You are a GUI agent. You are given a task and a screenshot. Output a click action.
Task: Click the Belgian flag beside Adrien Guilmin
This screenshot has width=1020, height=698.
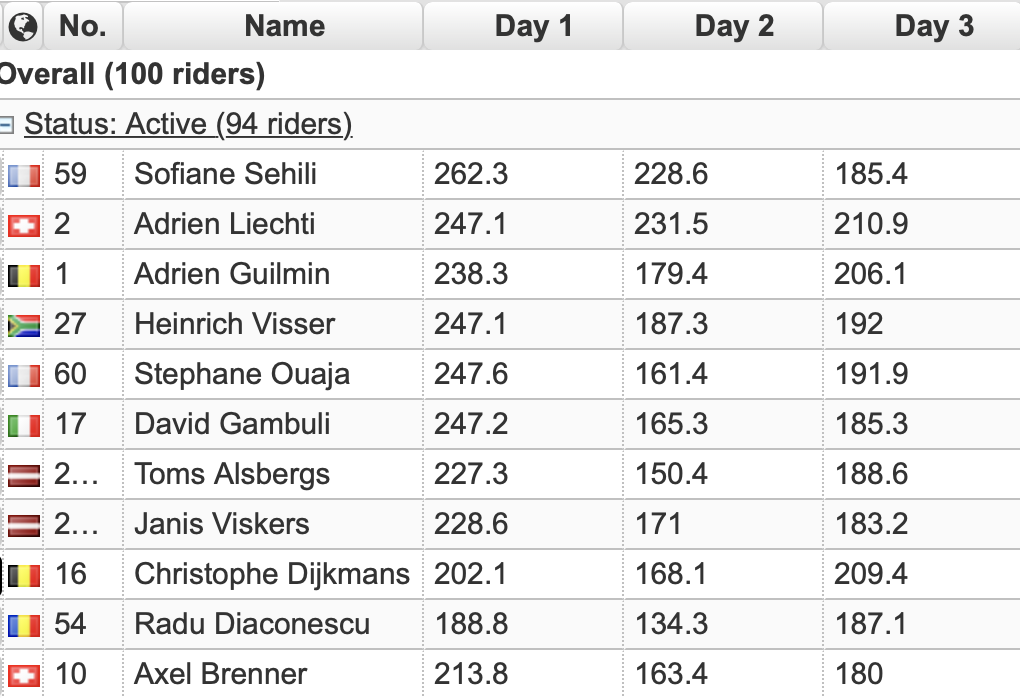(24, 276)
